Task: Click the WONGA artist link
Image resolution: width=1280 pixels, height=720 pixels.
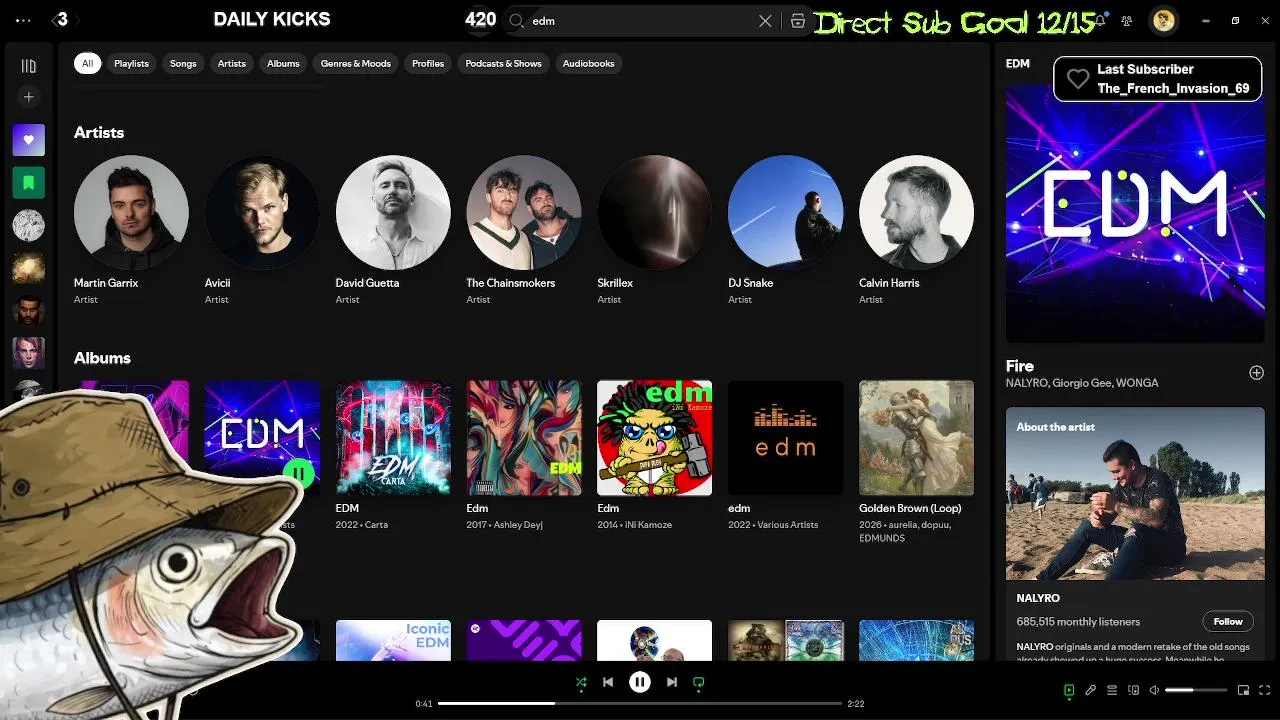Action: pyautogui.click(x=1138, y=383)
